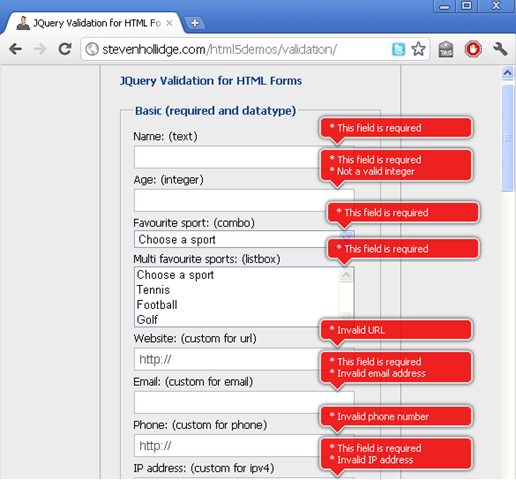Screen dimensions: 516x480
Task: Select Golf in the sports listbox
Action: [x=147, y=320]
